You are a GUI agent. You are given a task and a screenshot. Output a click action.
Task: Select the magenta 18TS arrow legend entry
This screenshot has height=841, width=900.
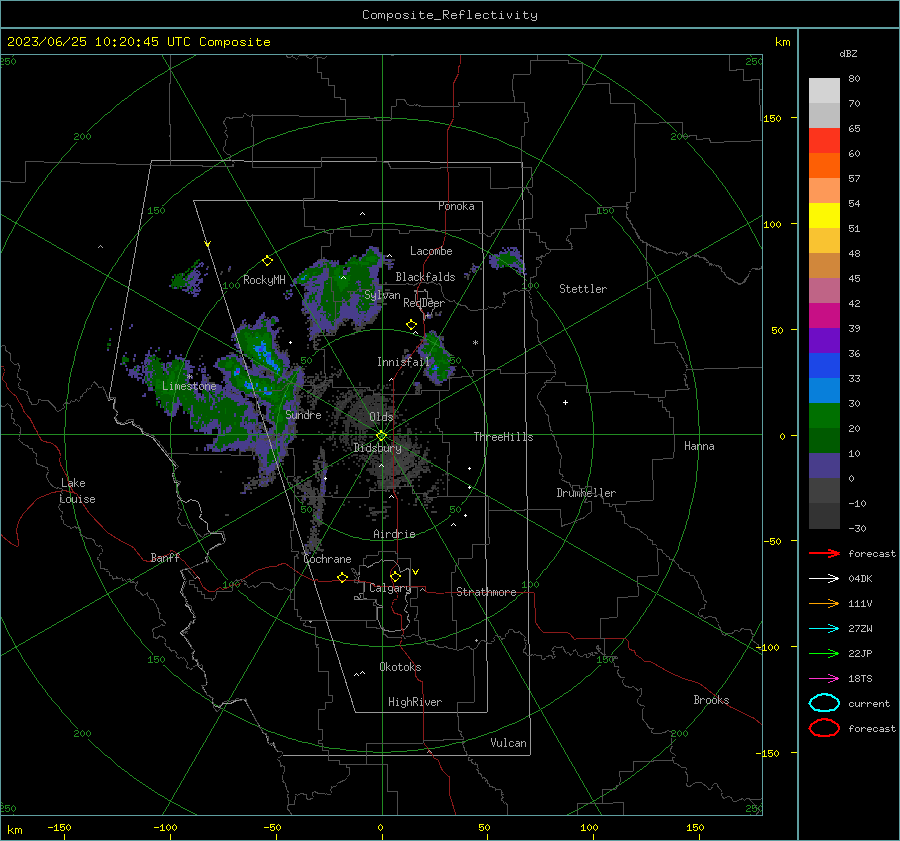click(x=824, y=678)
